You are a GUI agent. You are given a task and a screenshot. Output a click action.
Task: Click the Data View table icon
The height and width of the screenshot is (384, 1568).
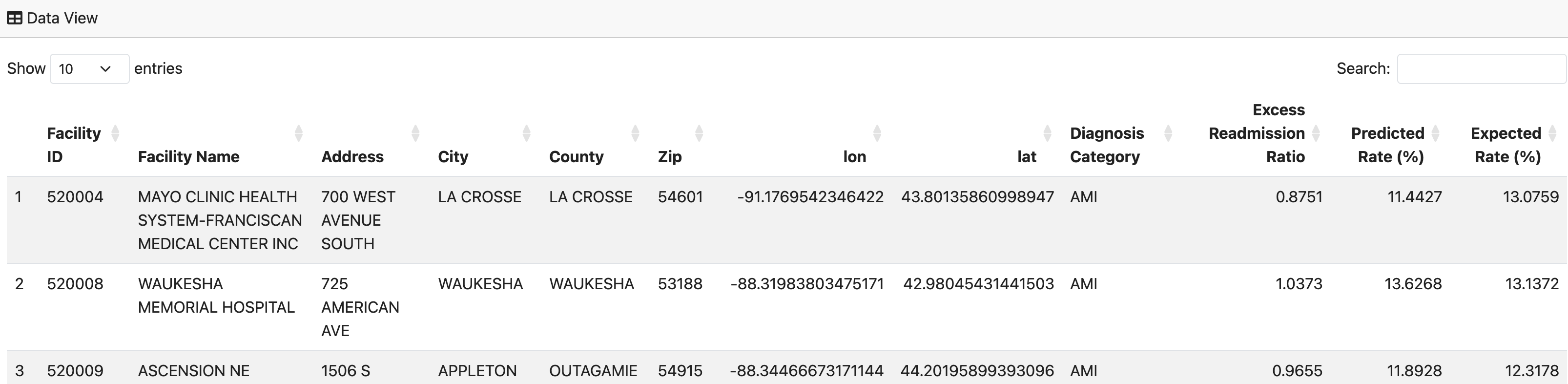(x=15, y=18)
